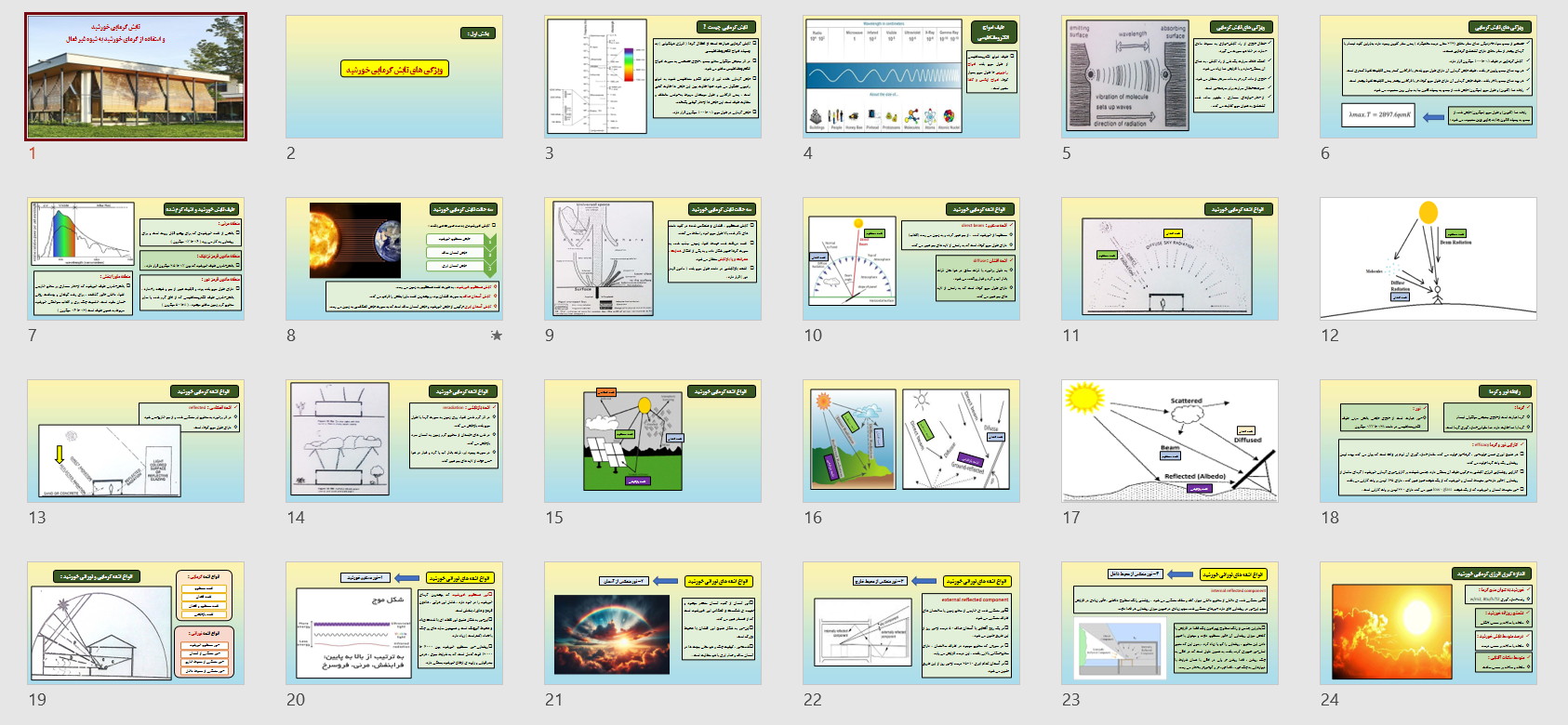Select slide 5 thumbnail with emitting surface diagram
This screenshot has height=725, width=1568.
(1170, 76)
